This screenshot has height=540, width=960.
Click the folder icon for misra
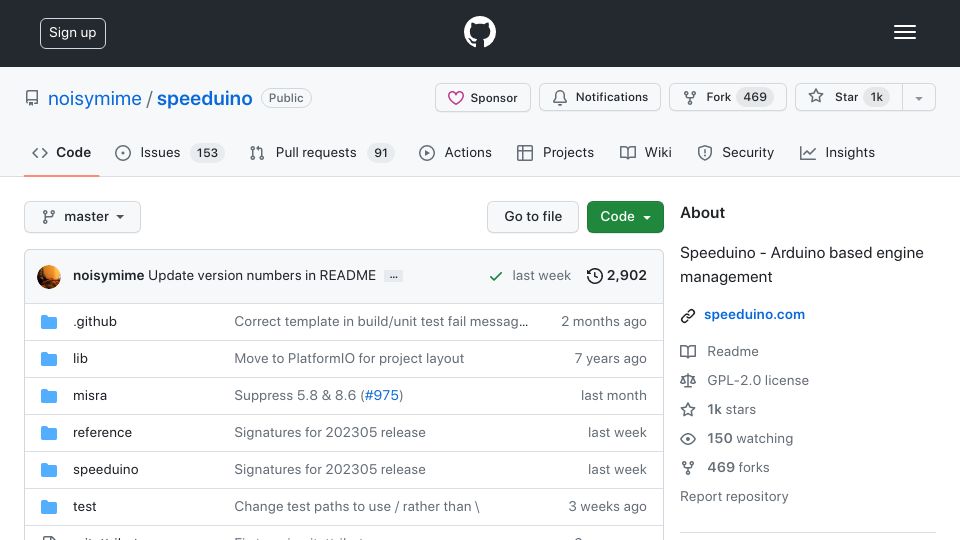49,396
